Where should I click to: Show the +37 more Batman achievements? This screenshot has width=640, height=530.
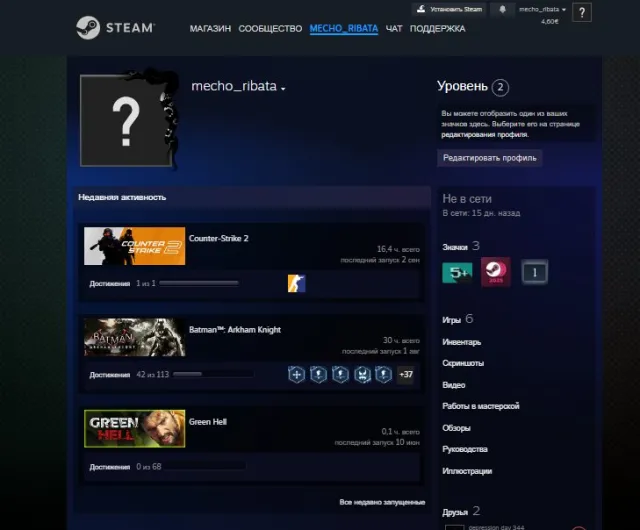(x=406, y=374)
